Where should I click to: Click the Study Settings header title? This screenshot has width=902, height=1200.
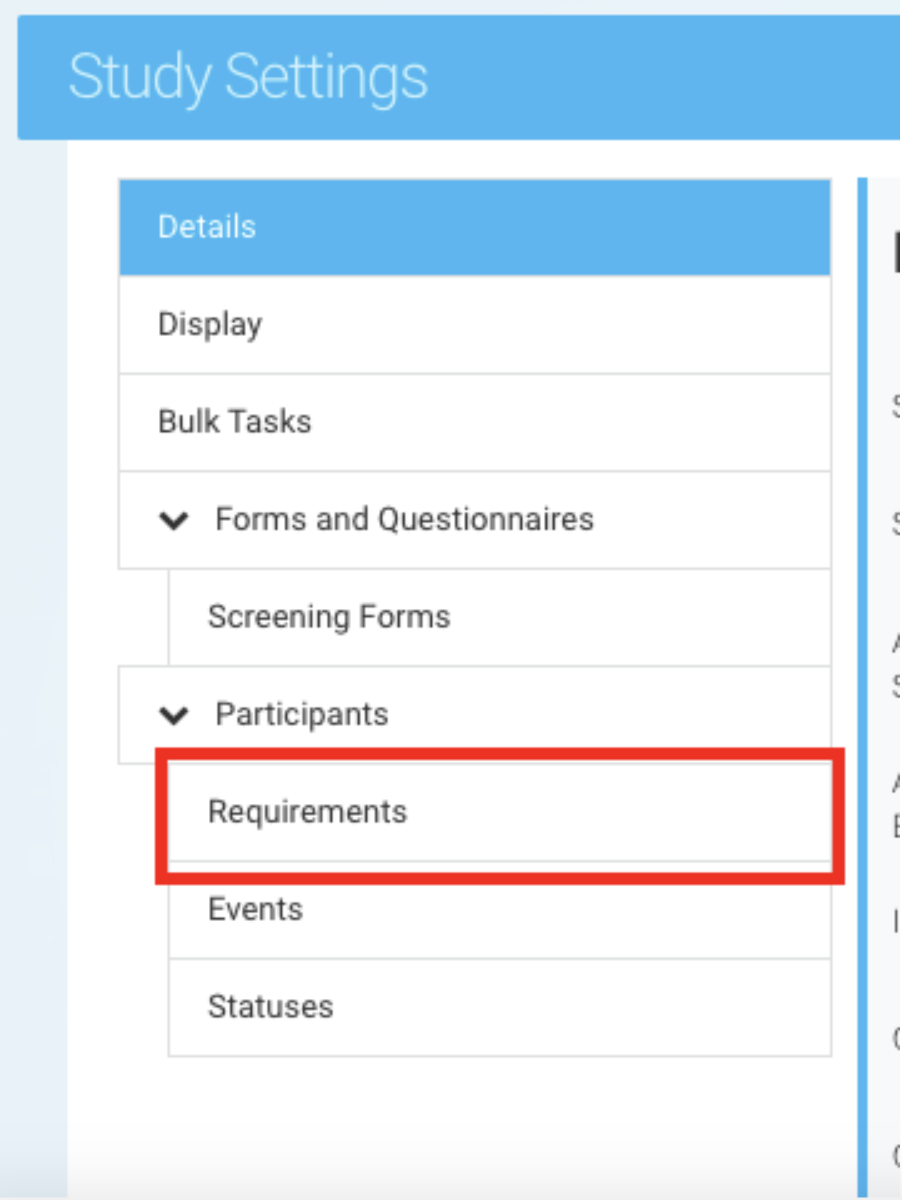(x=248, y=78)
